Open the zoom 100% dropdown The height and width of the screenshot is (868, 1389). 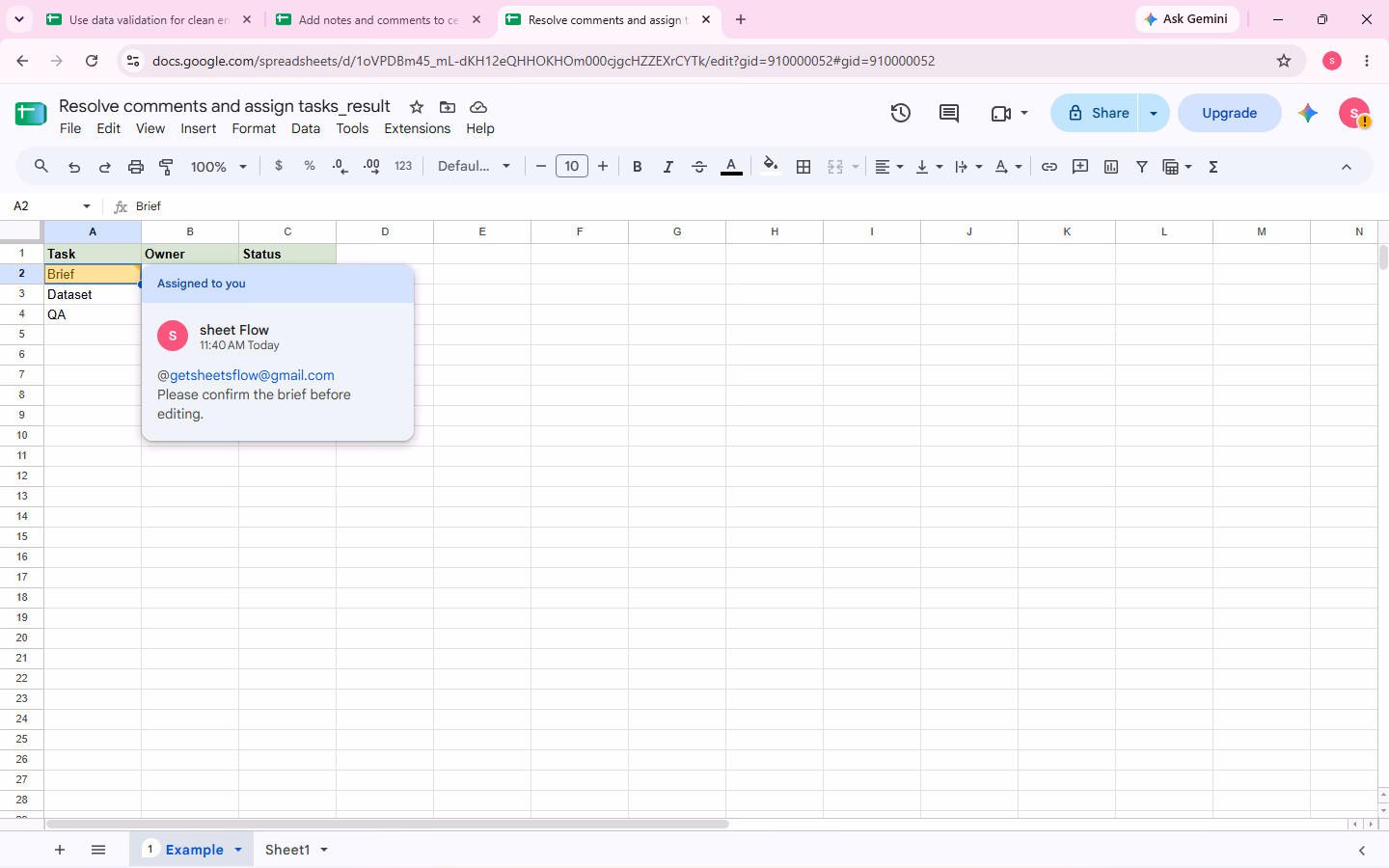click(x=219, y=167)
